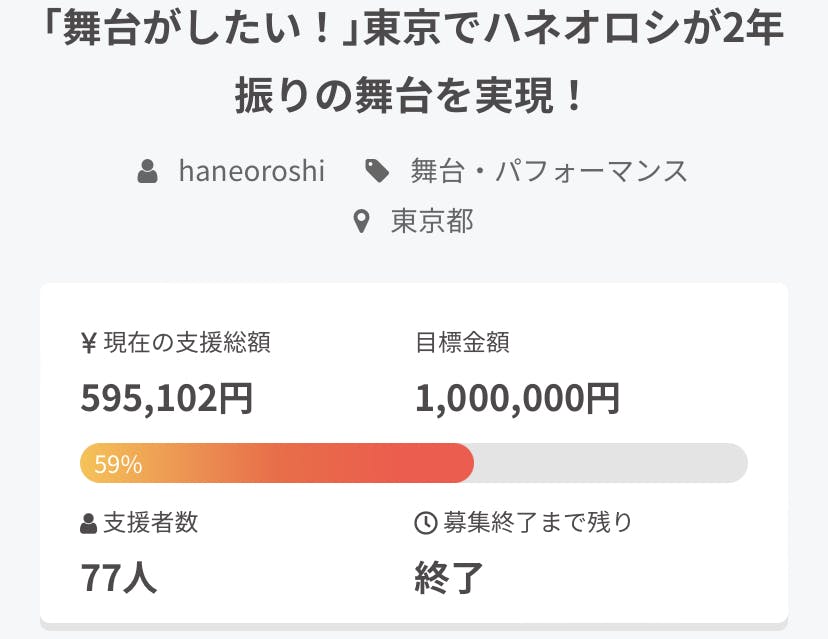Viewport: 828px width, 639px height.
Task: Click the 終了 status text
Action: click(x=449, y=577)
